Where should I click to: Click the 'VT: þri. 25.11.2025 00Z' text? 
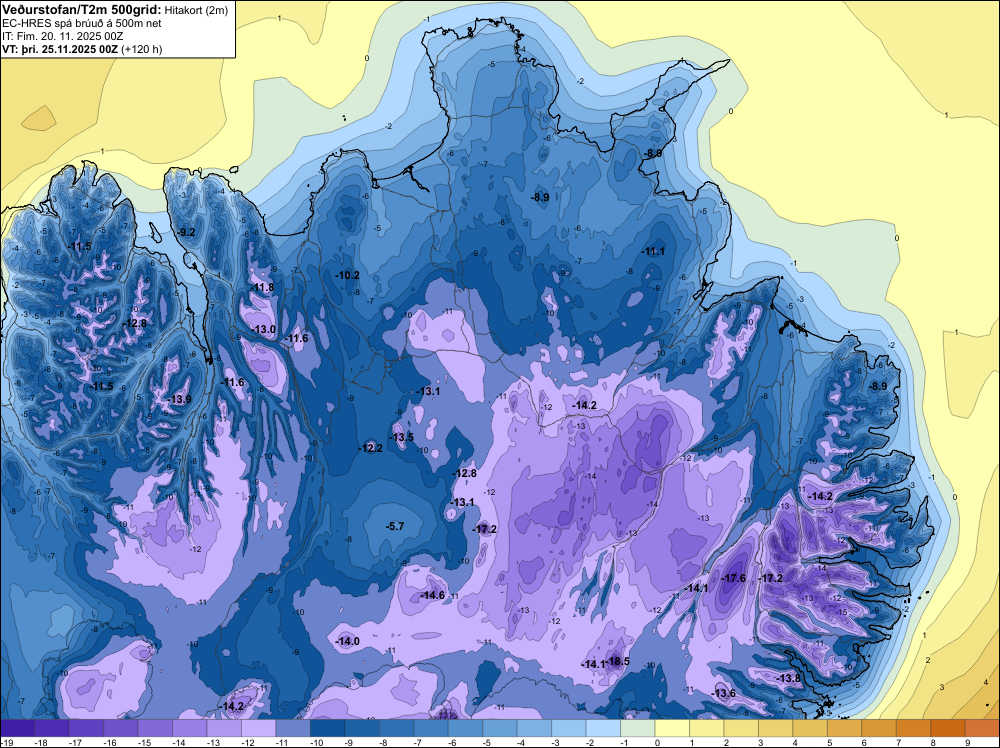[60, 49]
